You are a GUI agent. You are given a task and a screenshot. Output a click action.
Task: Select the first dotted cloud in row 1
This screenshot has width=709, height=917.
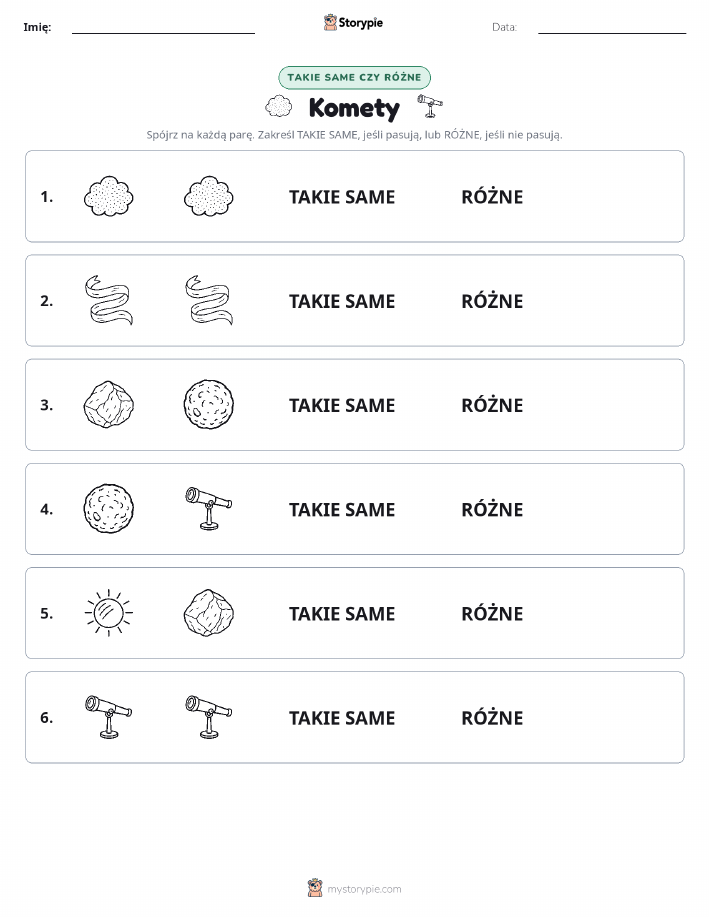click(x=109, y=196)
